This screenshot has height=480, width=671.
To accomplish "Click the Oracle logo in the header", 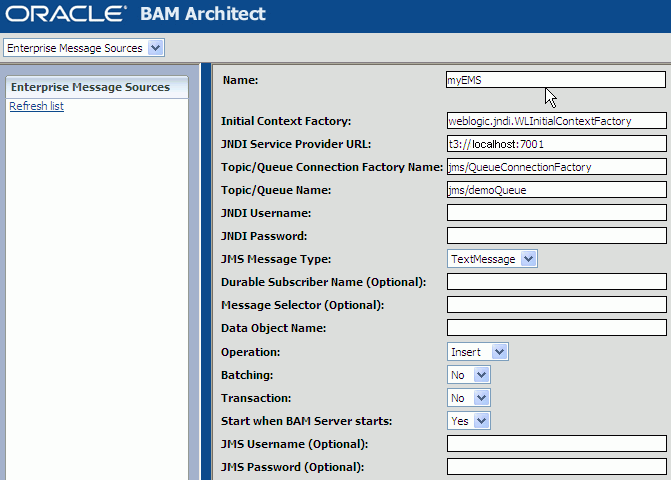I will coord(66,14).
